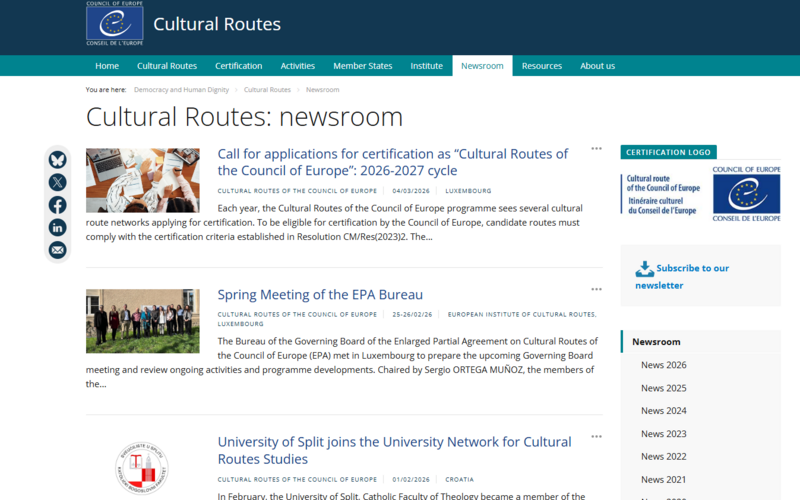
Task: Open options dots for University of Split article
Action: click(x=596, y=437)
